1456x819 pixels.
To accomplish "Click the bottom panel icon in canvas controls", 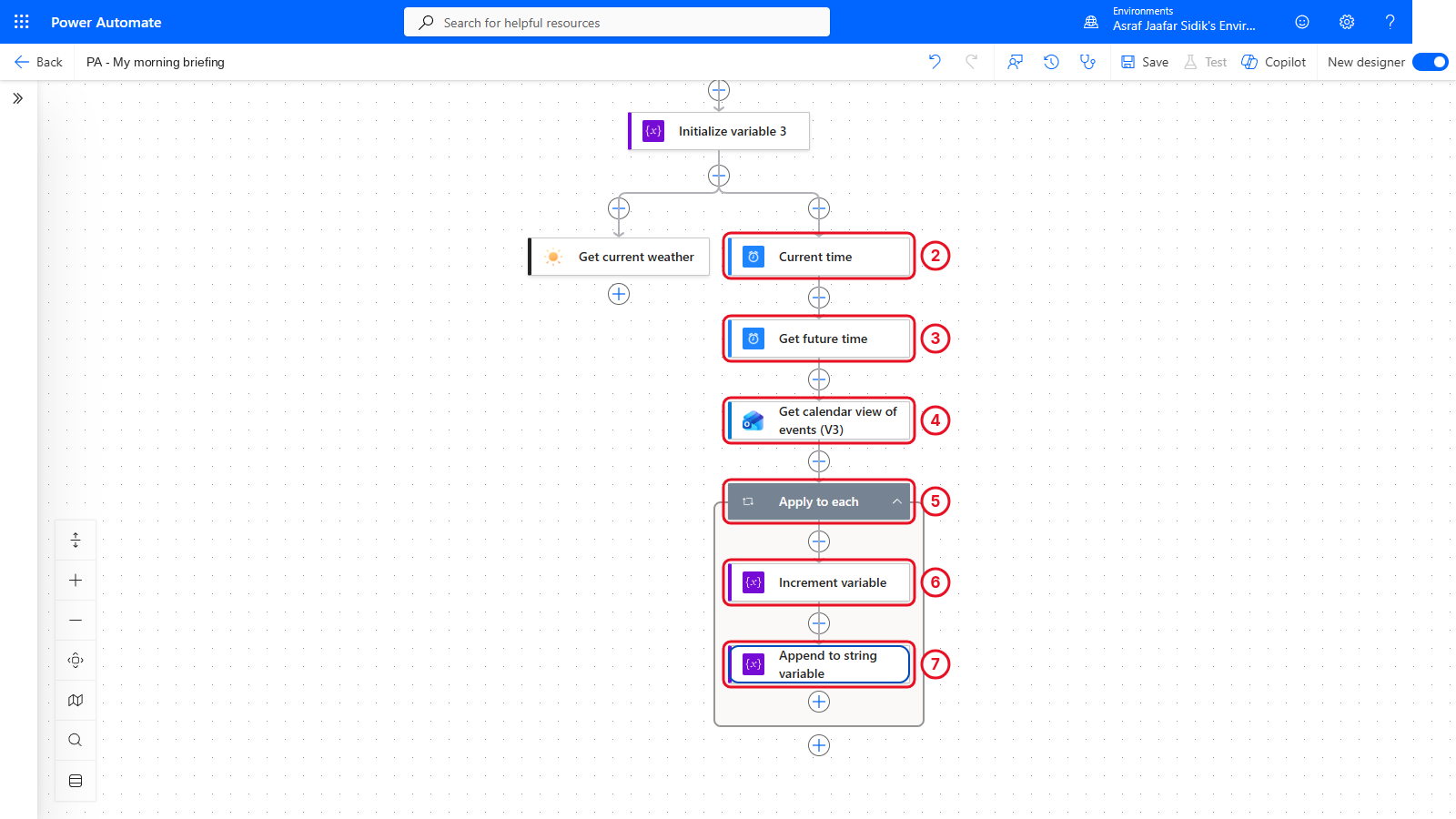I will point(76,781).
